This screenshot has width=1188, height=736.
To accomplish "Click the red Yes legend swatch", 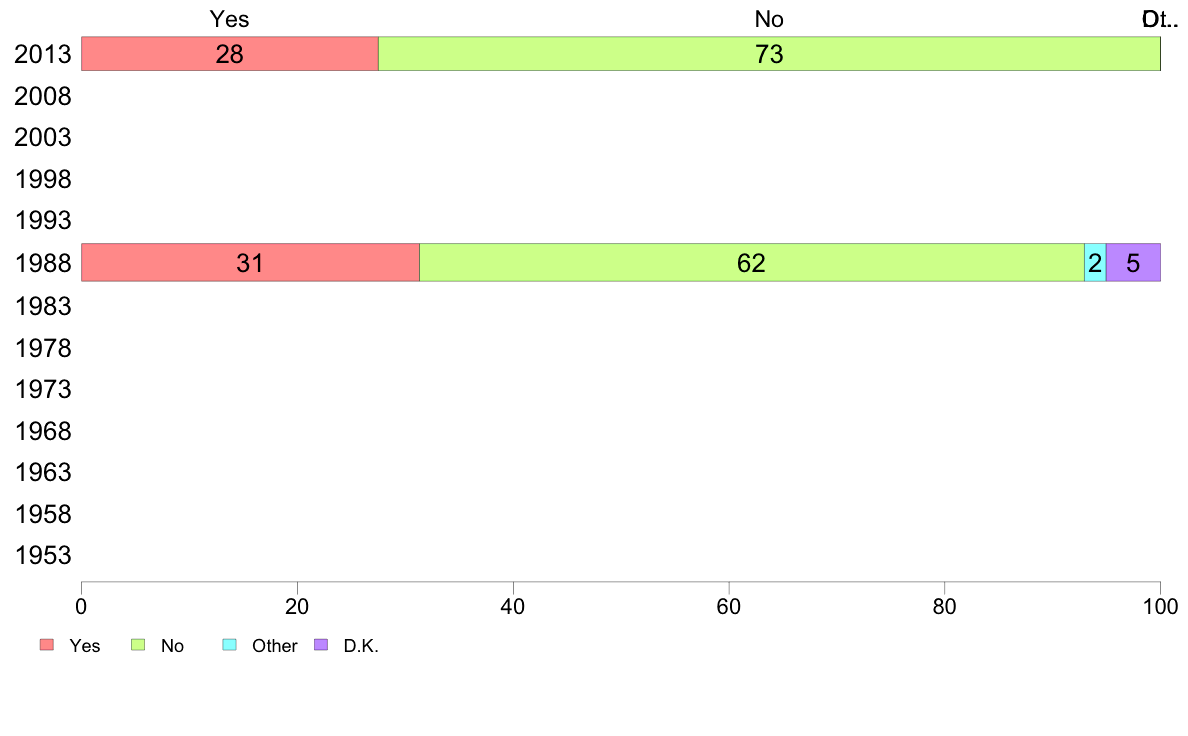I will (47, 645).
